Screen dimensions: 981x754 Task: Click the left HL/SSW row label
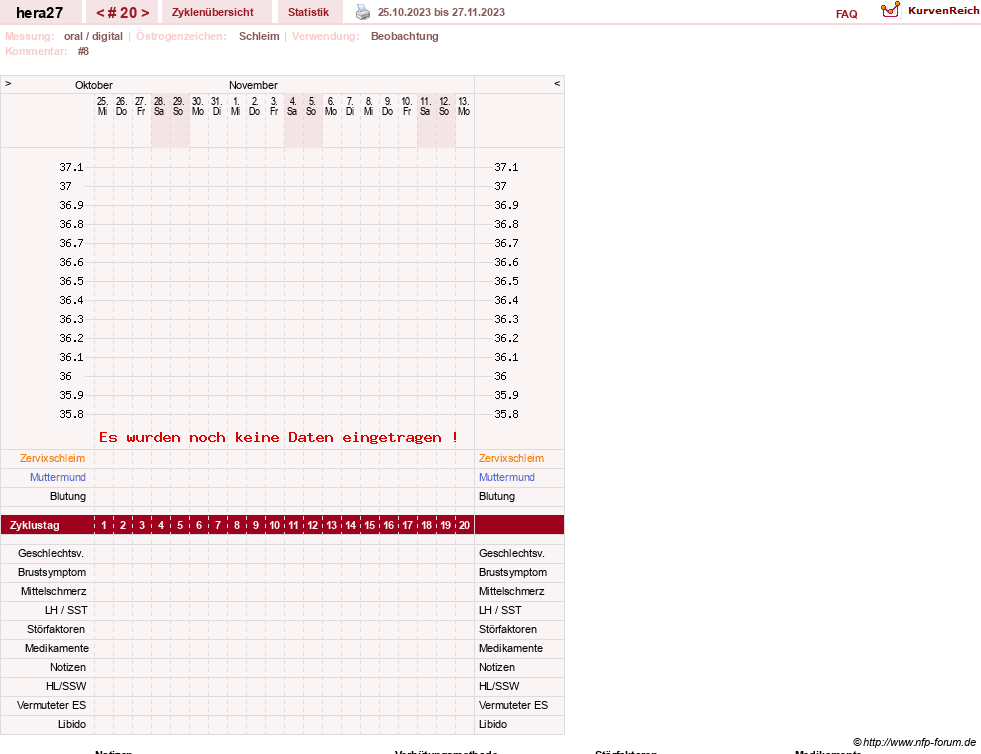click(x=66, y=686)
